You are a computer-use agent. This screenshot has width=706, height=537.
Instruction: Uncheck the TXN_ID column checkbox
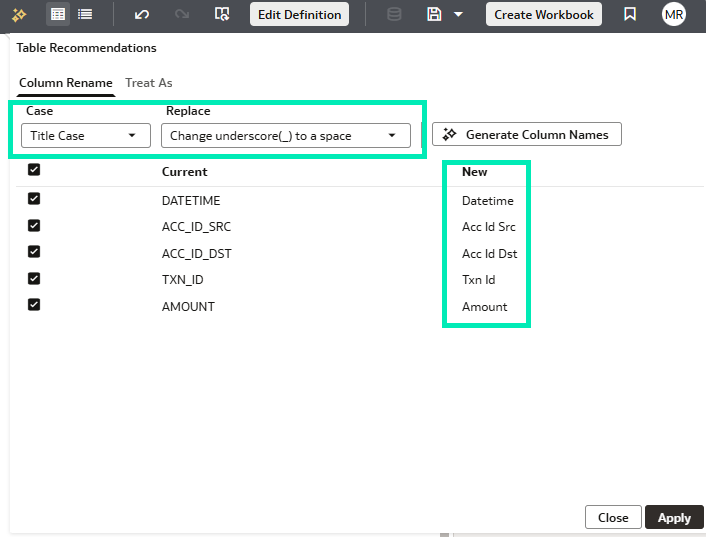tap(34, 279)
